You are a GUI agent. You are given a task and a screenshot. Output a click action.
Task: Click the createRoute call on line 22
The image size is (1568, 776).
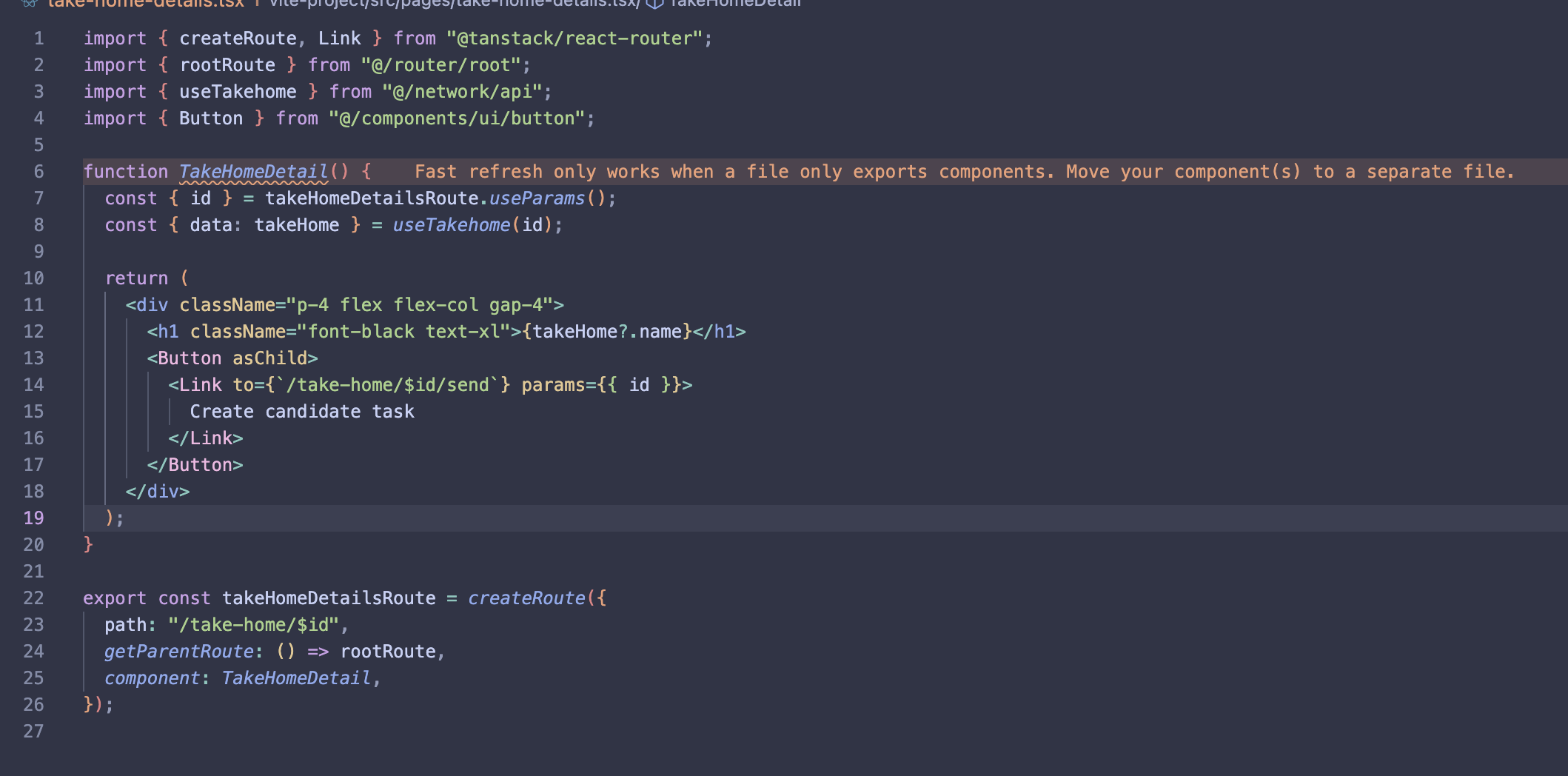tap(526, 598)
